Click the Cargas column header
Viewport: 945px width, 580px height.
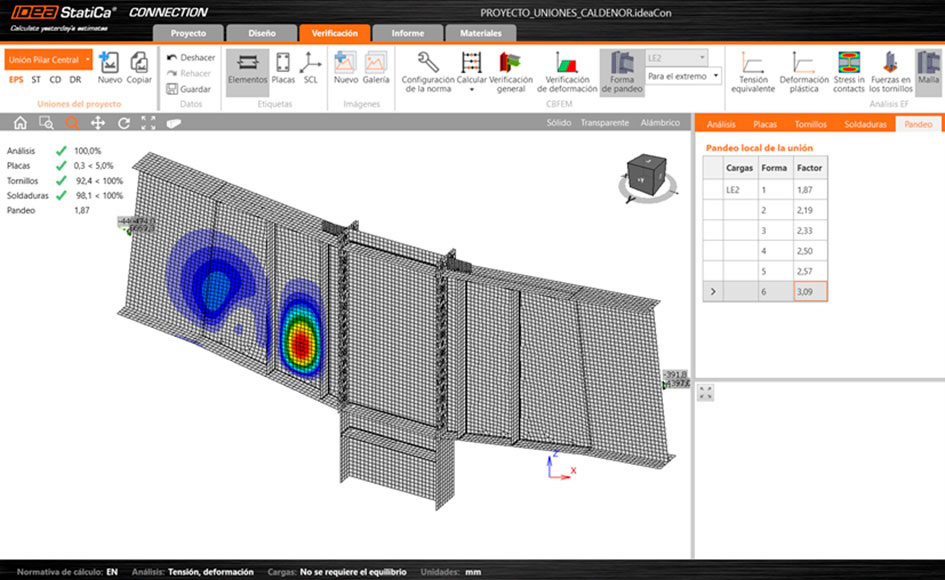739,168
